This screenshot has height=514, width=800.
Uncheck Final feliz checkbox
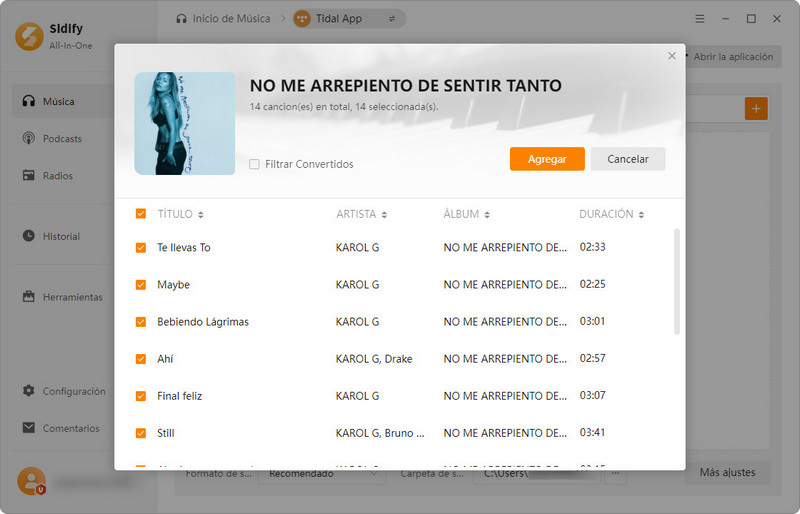(141, 396)
